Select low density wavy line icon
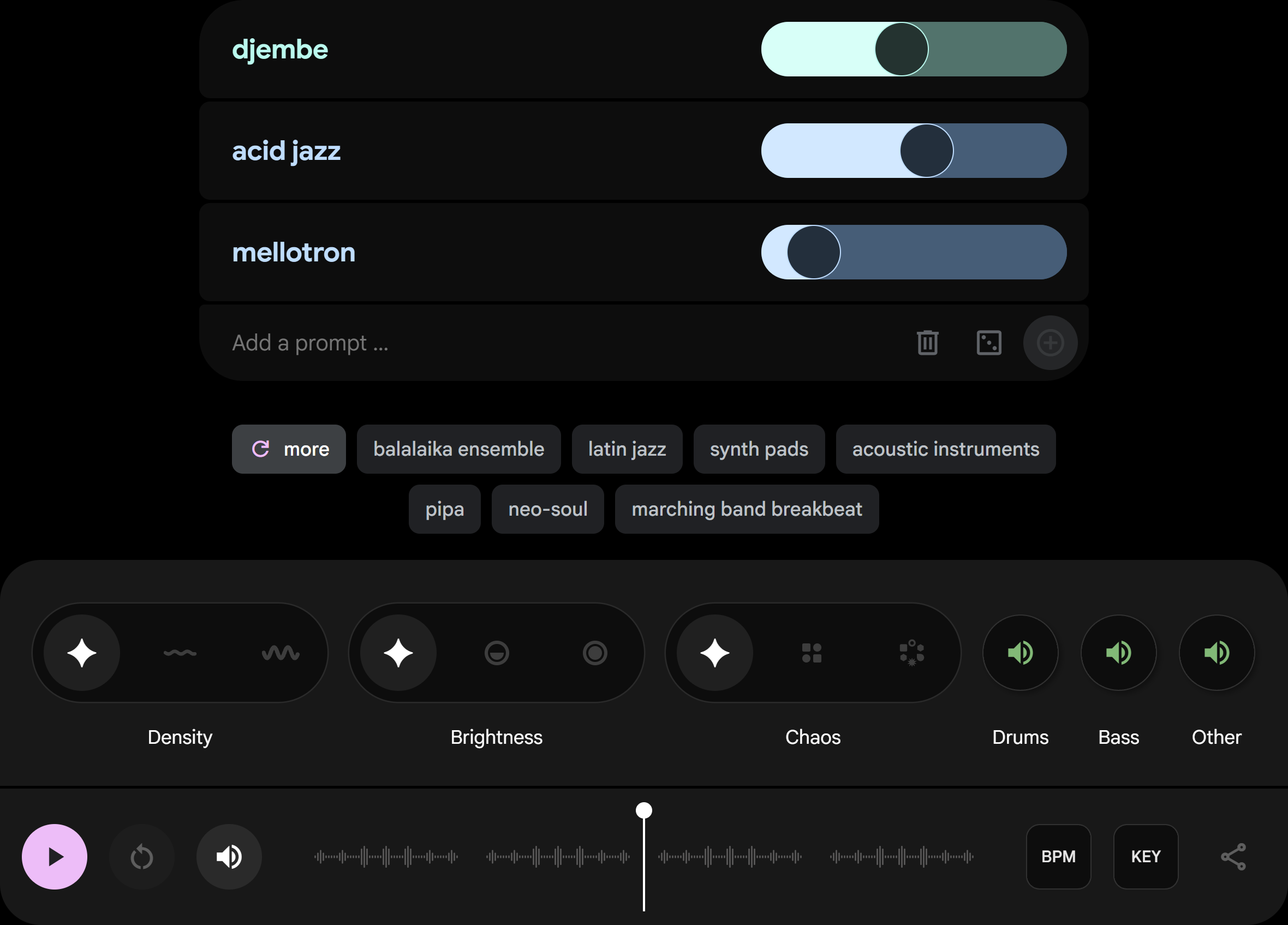 pyautogui.click(x=180, y=653)
